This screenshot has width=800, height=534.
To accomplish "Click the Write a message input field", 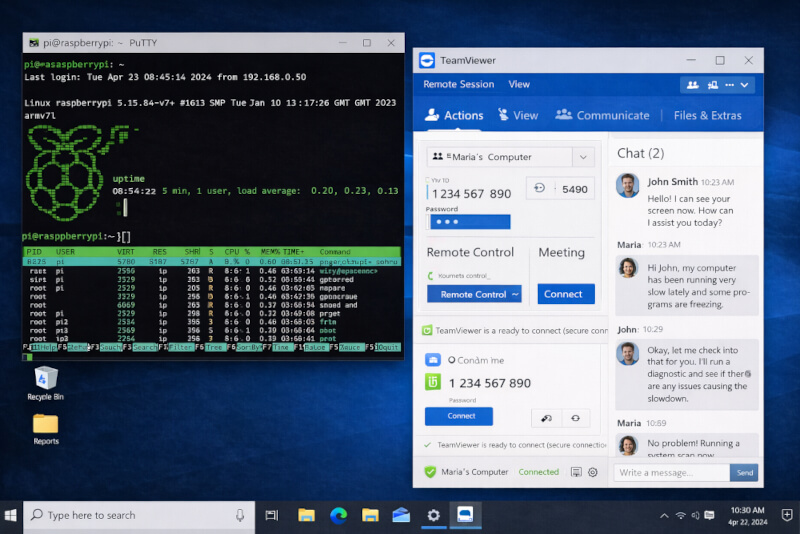I will (x=671, y=473).
